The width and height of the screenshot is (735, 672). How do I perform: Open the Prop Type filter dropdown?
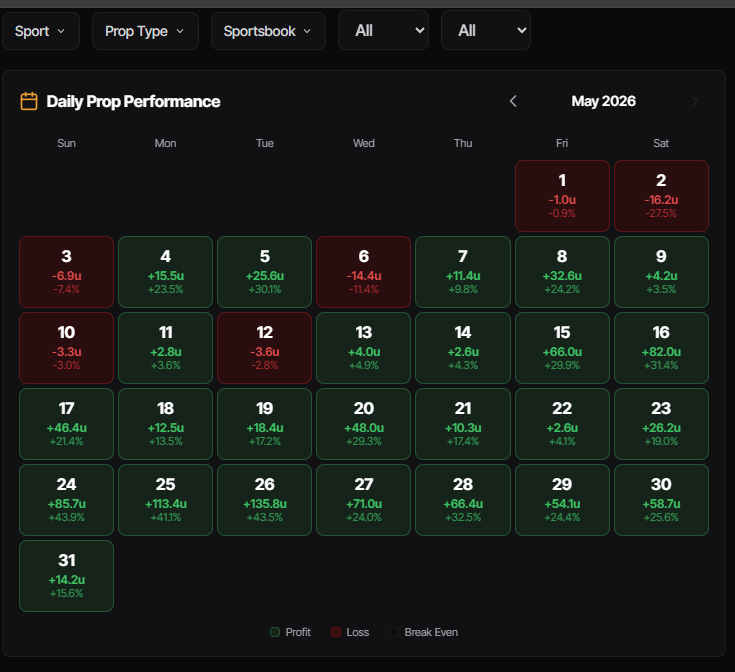pyautogui.click(x=145, y=31)
